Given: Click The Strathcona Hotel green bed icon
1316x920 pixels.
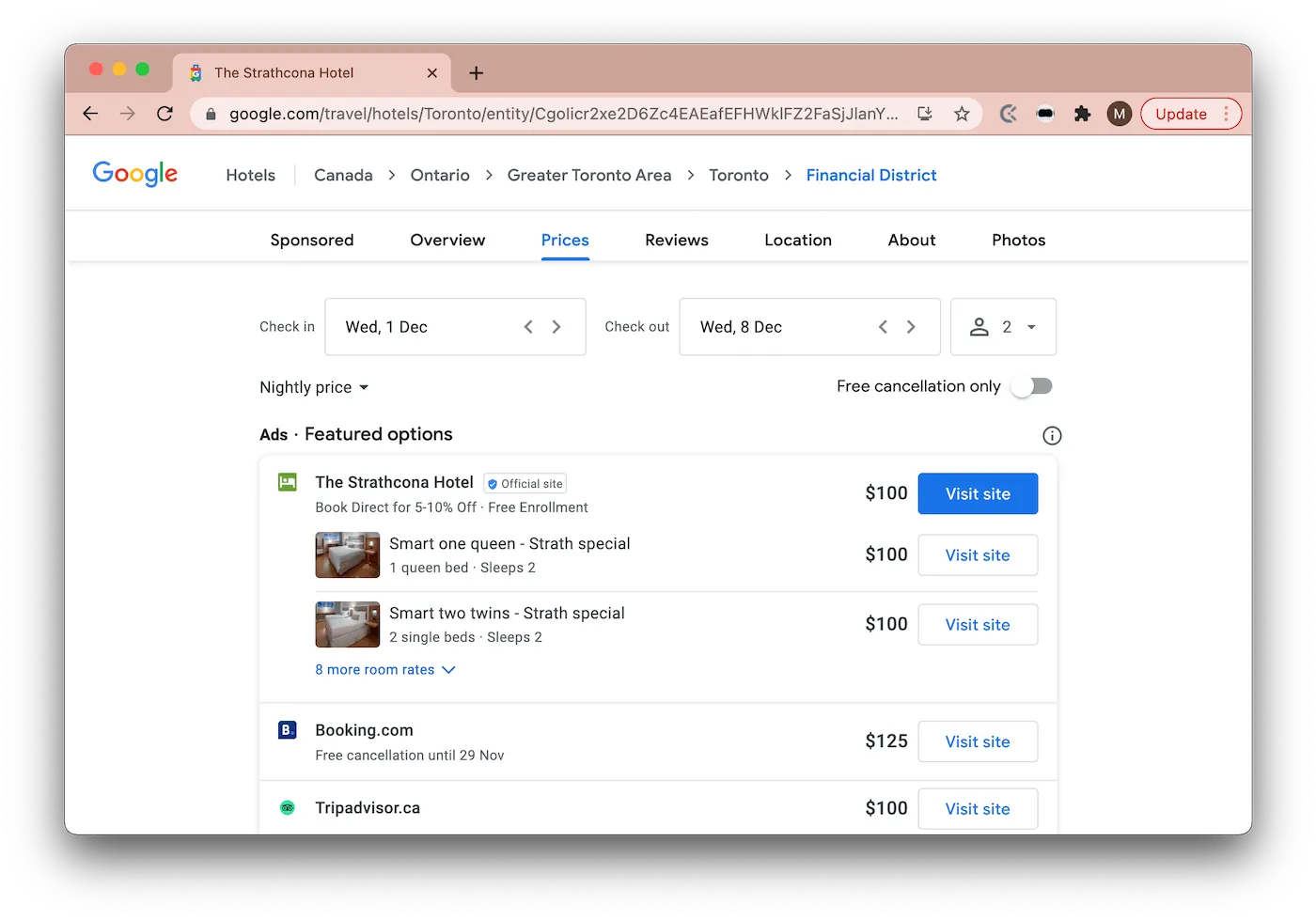Looking at the screenshot, I should click(x=288, y=482).
